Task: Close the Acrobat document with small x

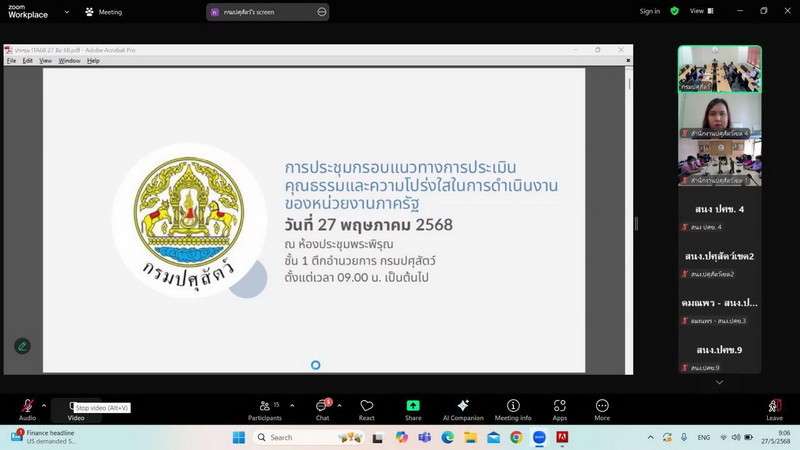Action: (x=628, y=60)
